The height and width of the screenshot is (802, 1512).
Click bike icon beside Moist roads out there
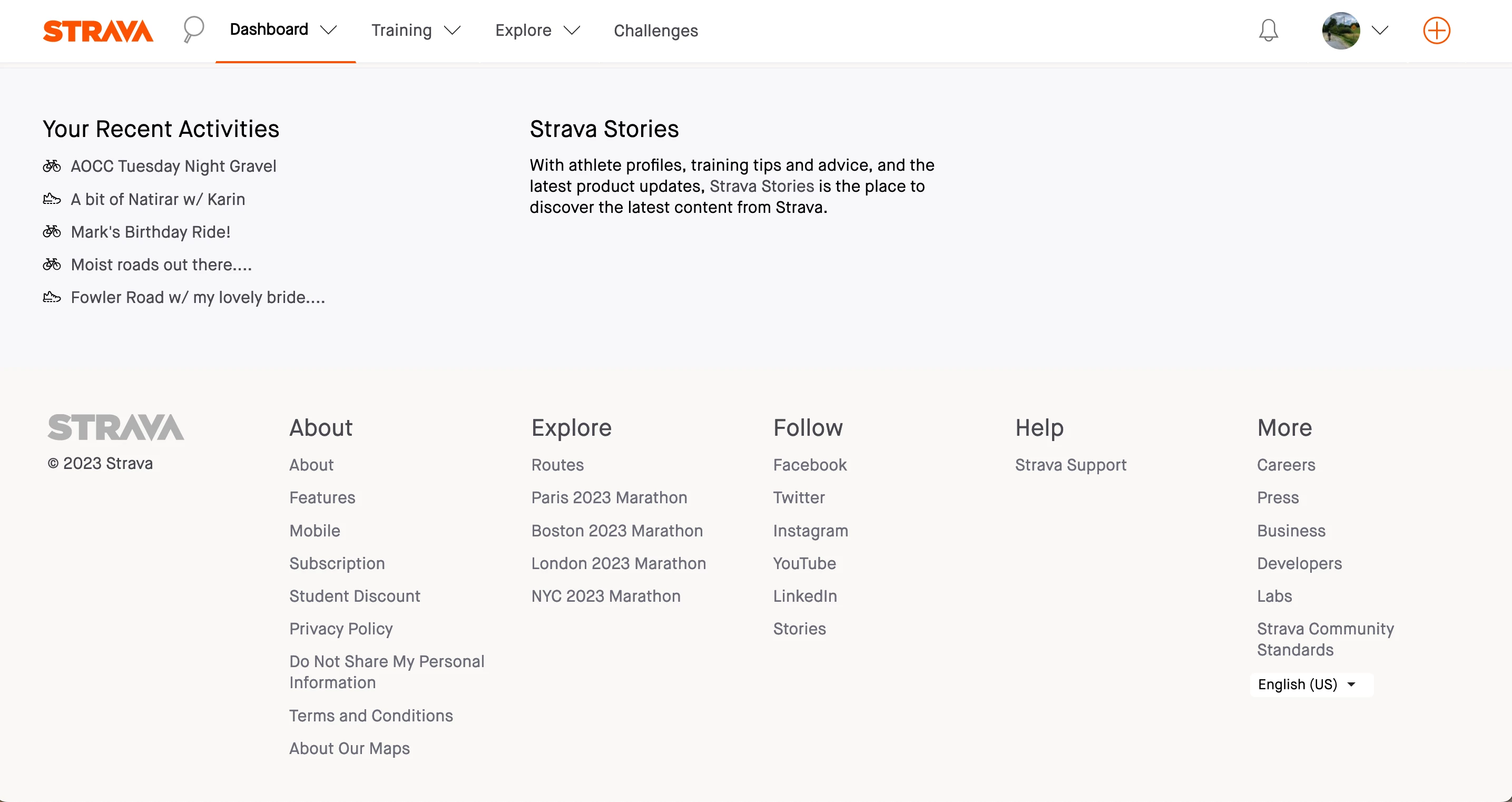[52, 264]
